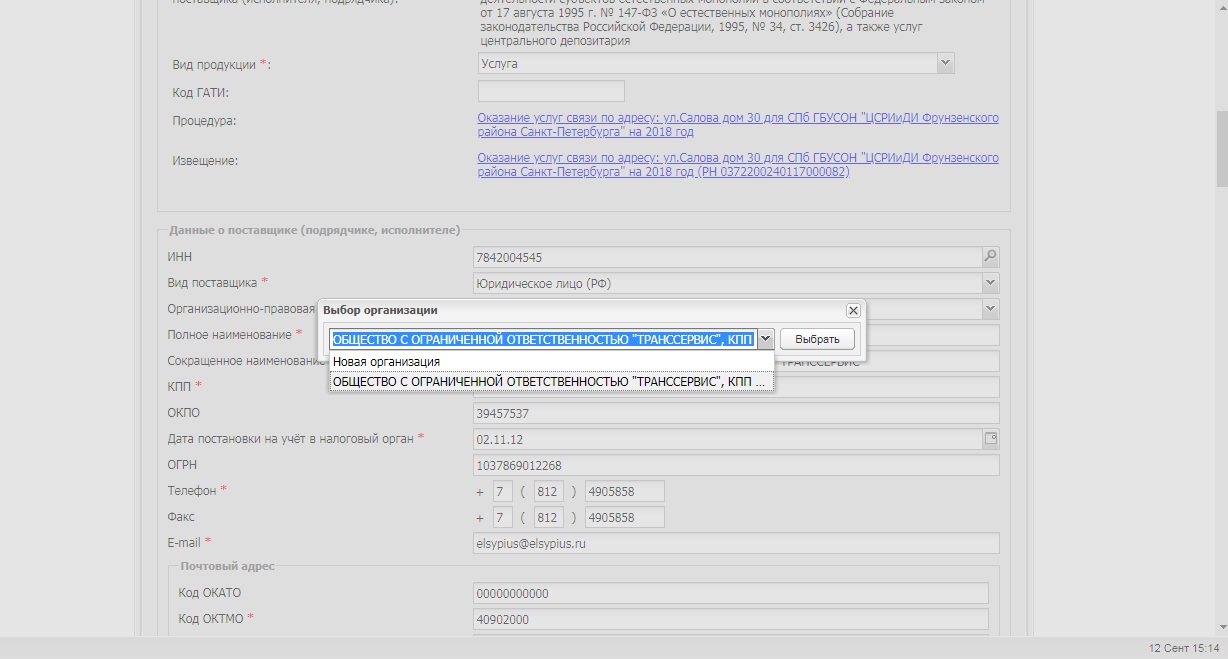Viewport: 1228px width, 659px height.
Task: Click the E-mail field elsypius@elsypius.ru
Action: (736, 543)
